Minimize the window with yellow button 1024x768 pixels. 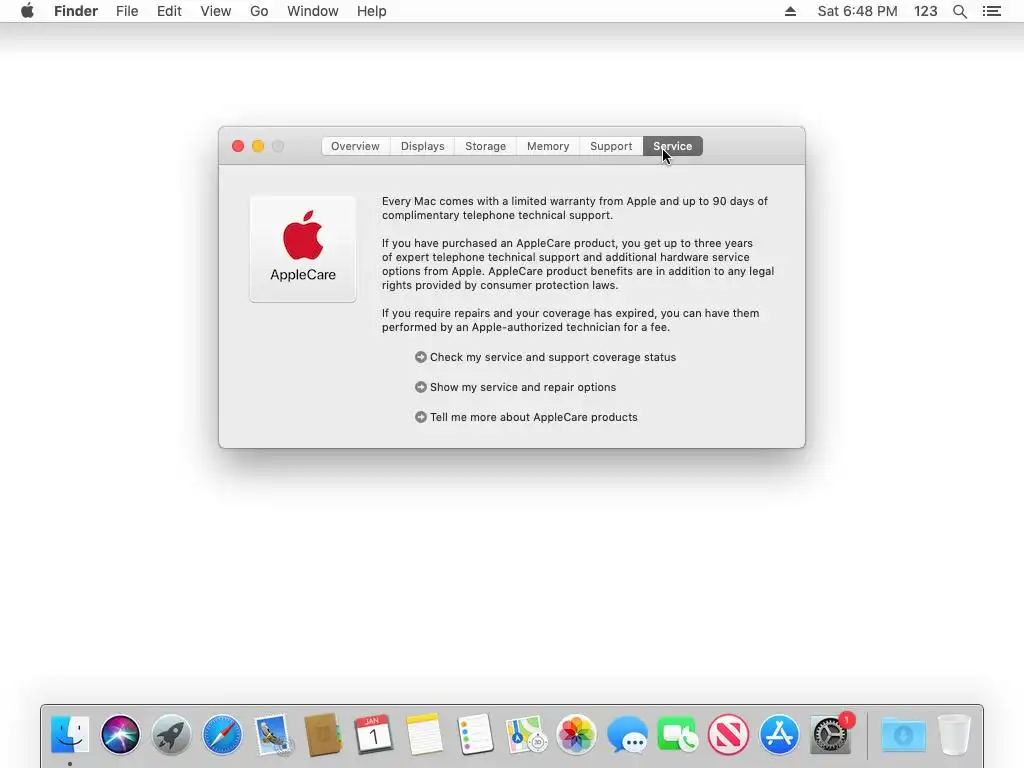click(x=258, y=146)
